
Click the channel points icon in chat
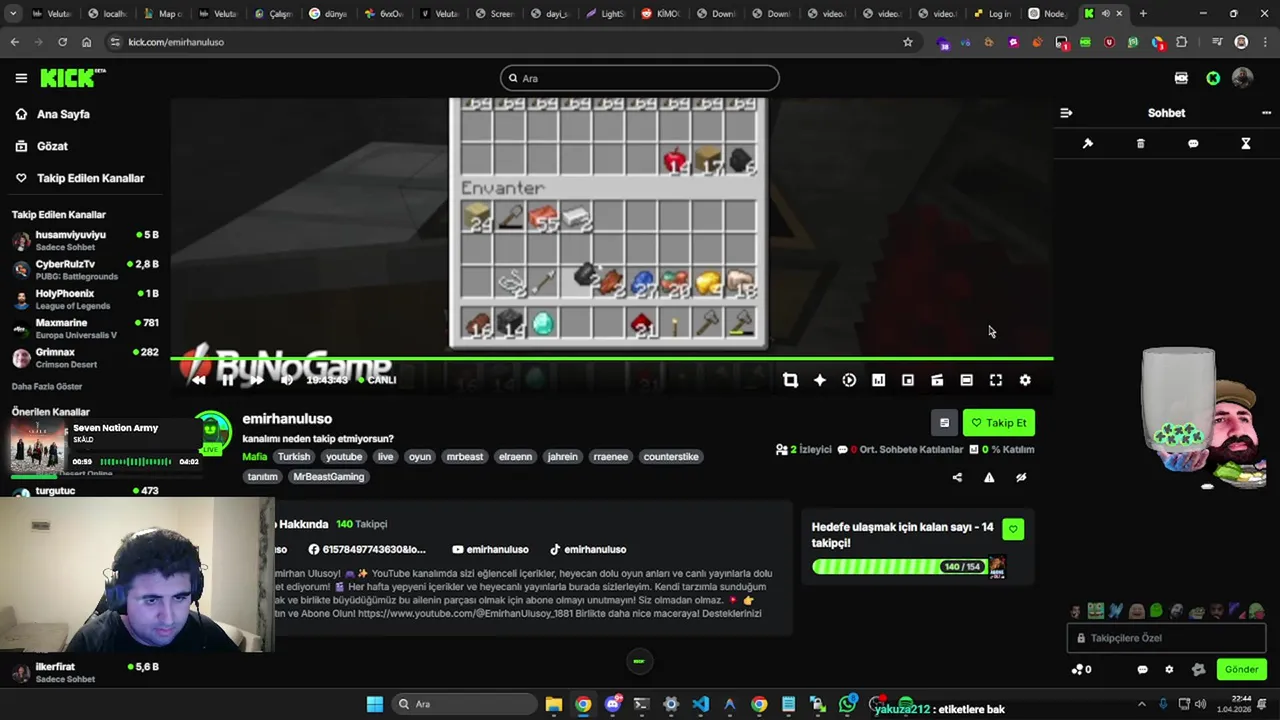tap(1081, 670)
